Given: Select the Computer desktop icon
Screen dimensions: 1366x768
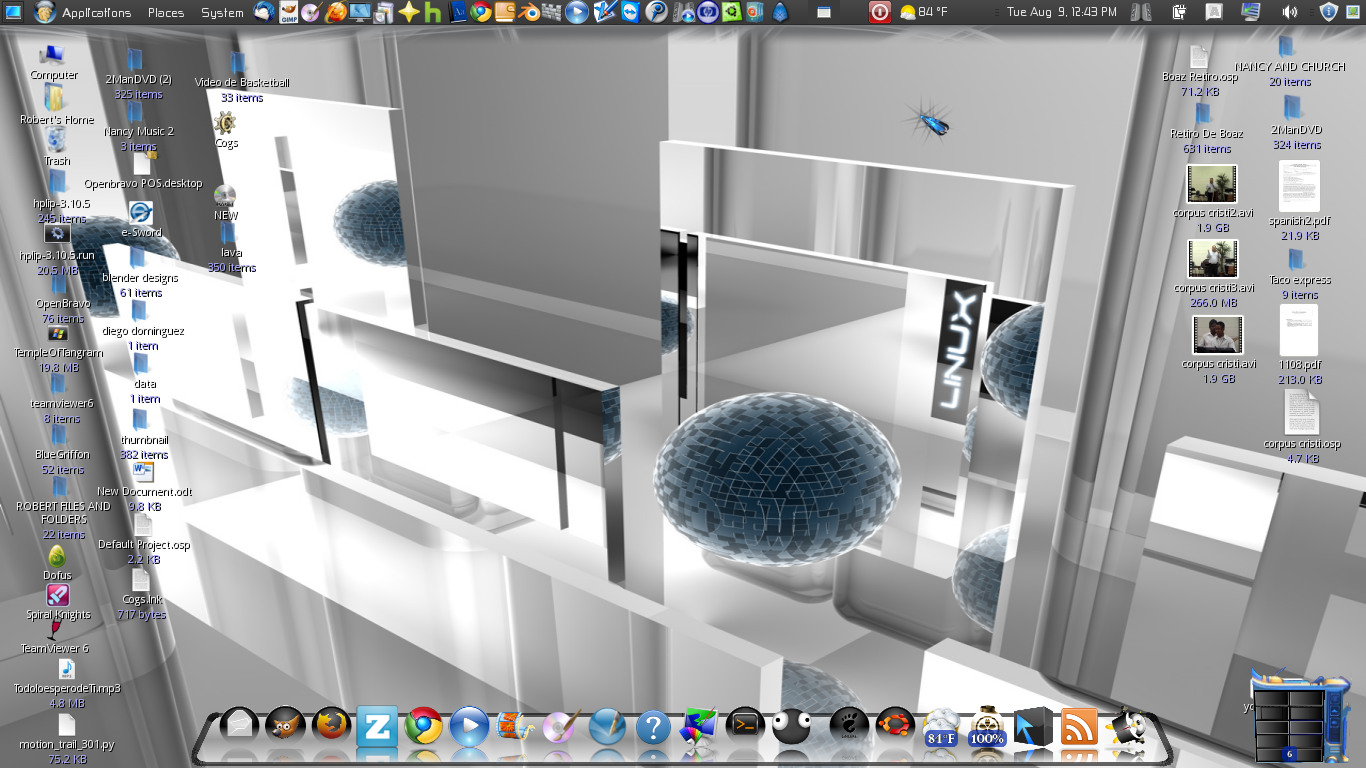Looking at the screenshot, I should click(x=54, y=62).
